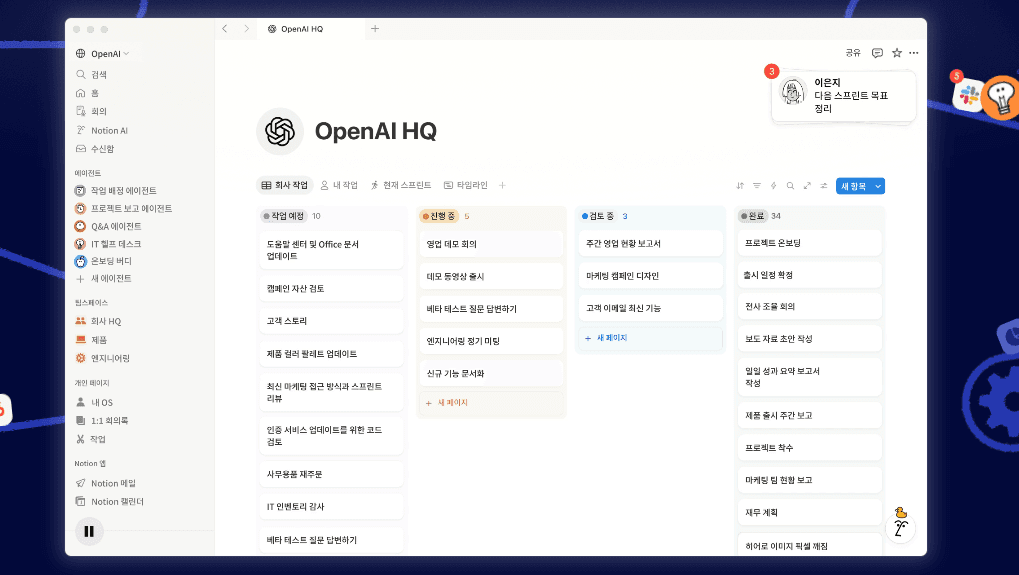The height and width of the screenshot is (575, 1019).
Task: Open Notion AI from the sidebar
Action: [x=102, y=130]
